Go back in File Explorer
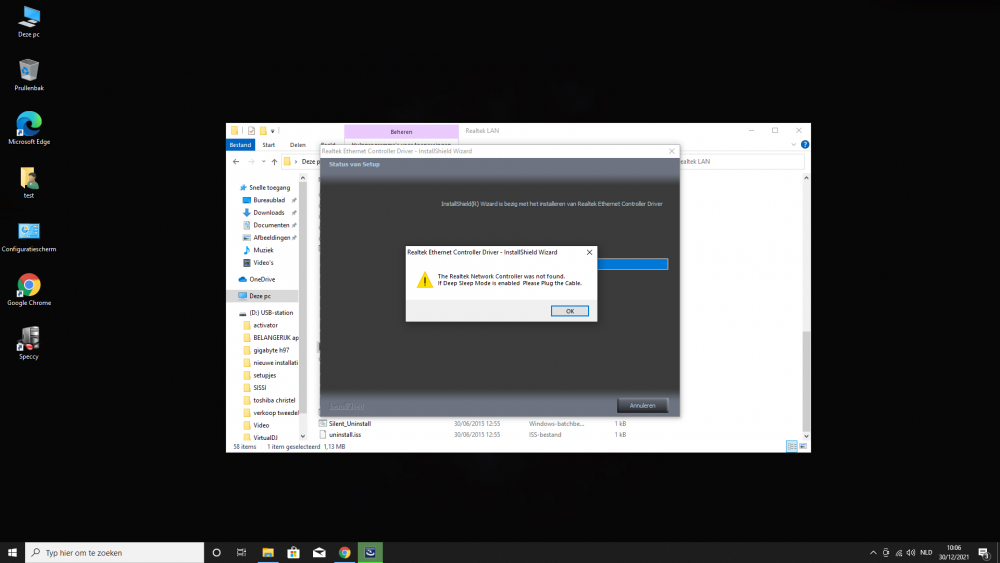 tap(236, 162)
